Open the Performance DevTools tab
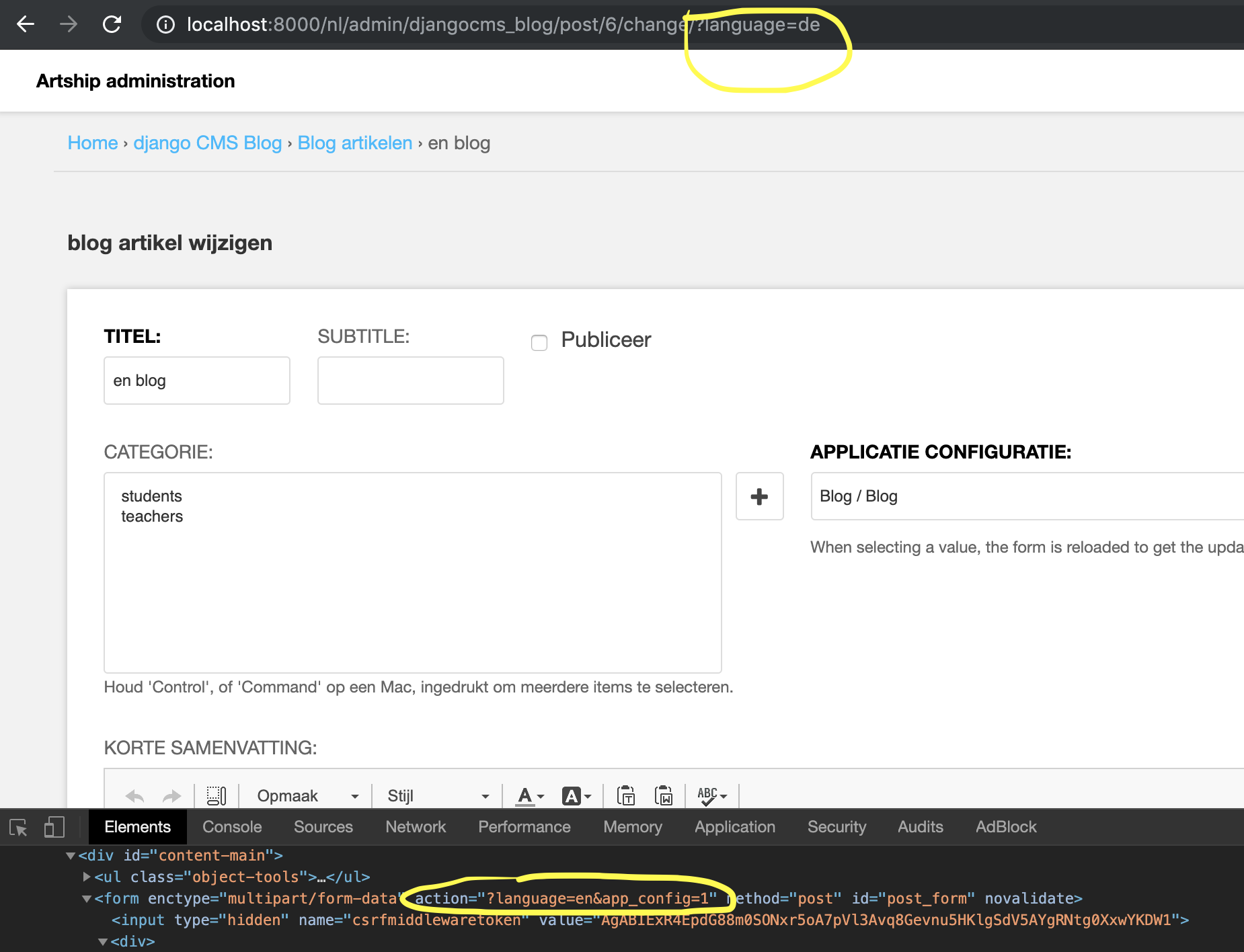 pos(524,827)
